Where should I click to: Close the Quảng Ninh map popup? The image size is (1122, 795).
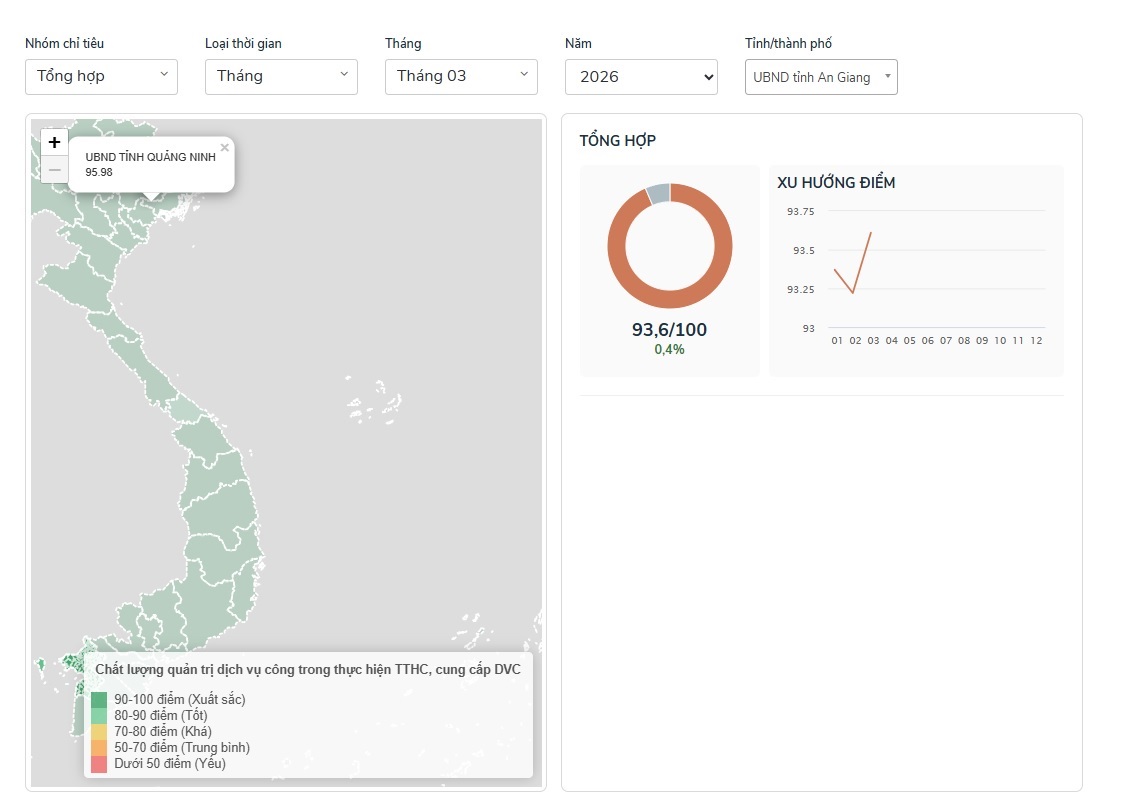pyautogui.click(x=225, y=147)
